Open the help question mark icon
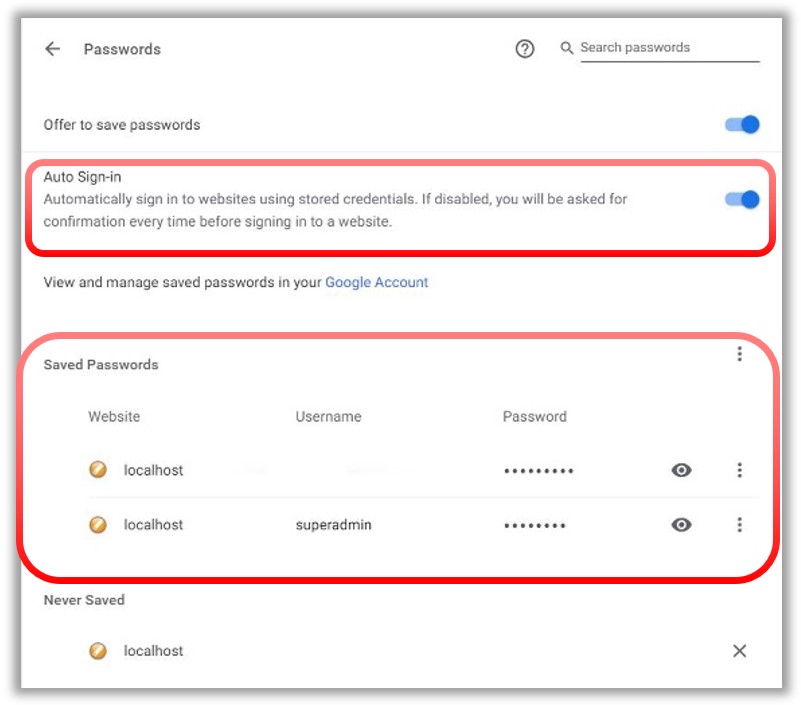Viewport: 801px width, 705px height. tap(525, 49)
